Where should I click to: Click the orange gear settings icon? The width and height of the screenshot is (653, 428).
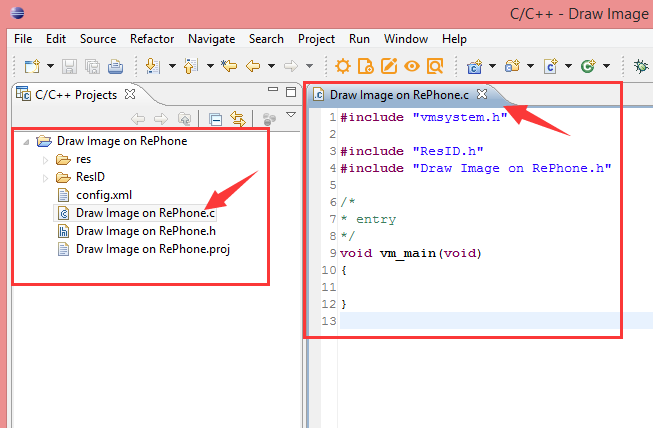343,66
